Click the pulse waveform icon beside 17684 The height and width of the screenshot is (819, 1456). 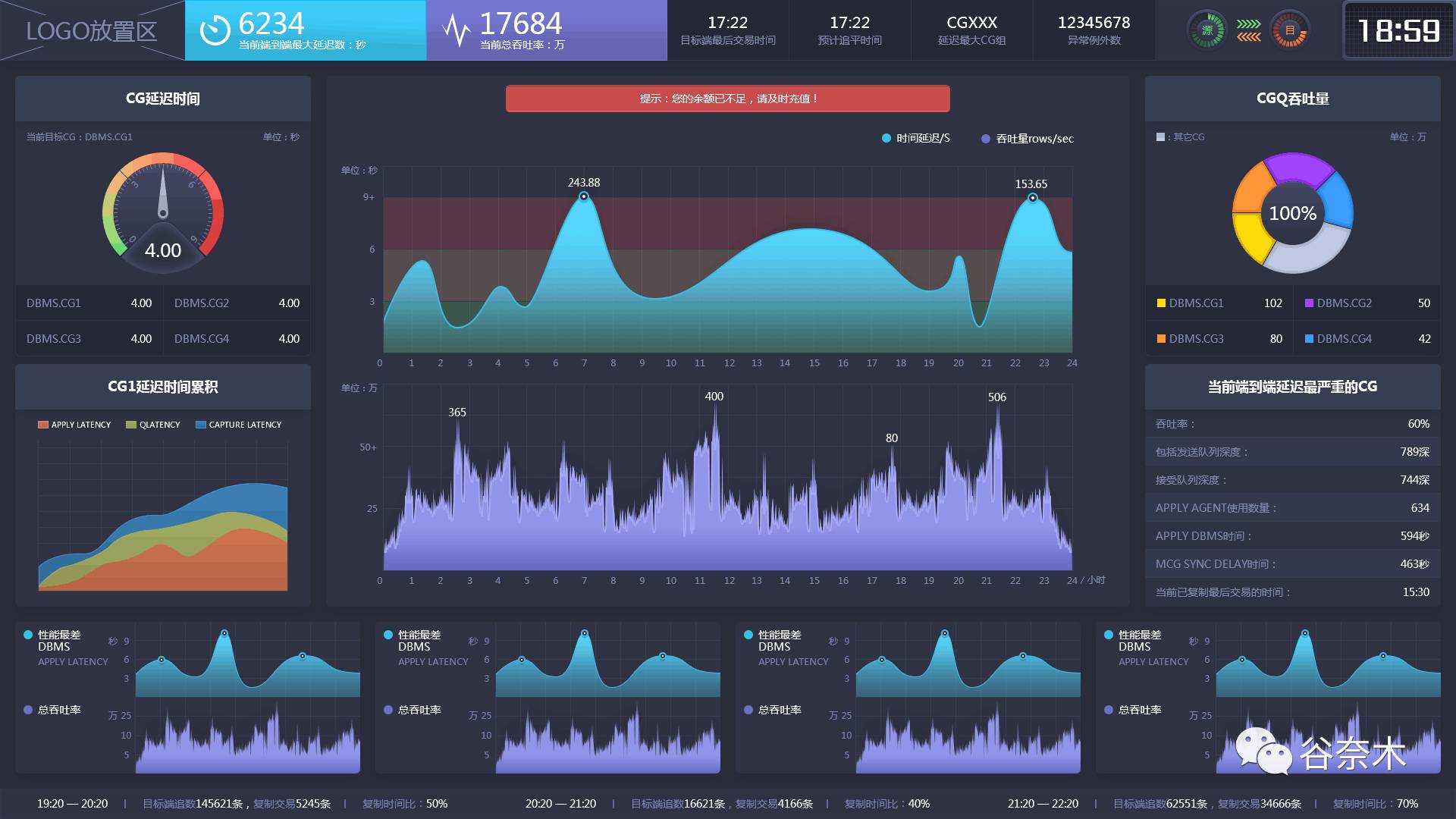pos(457,30)
